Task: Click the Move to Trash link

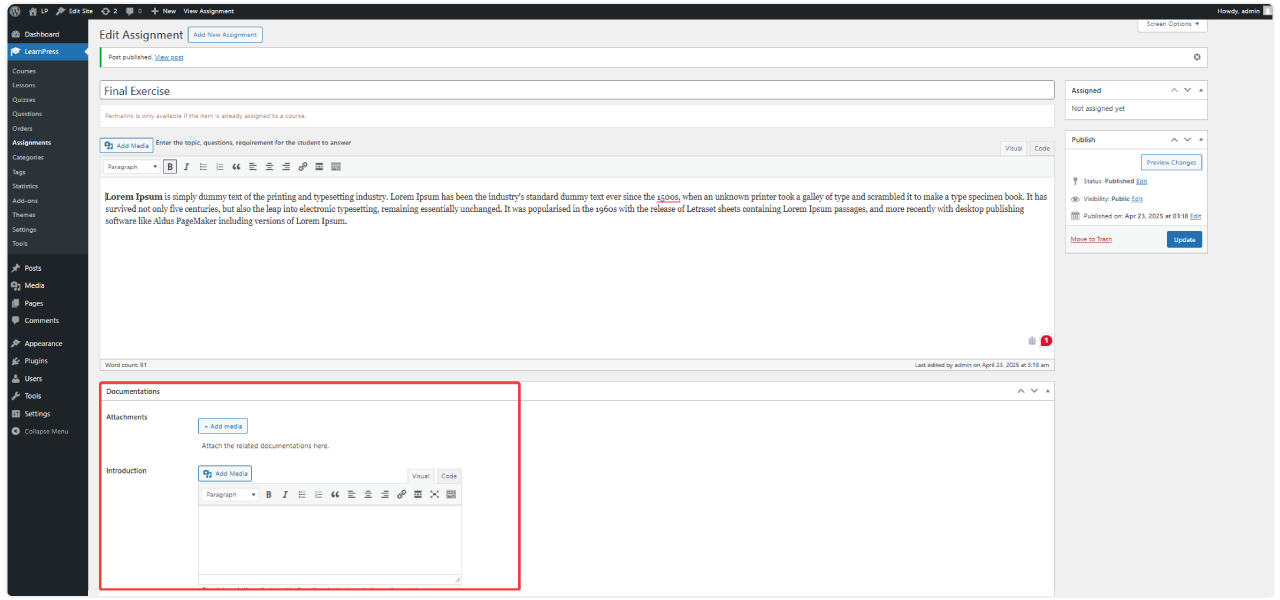Action: click(1091, 239)
